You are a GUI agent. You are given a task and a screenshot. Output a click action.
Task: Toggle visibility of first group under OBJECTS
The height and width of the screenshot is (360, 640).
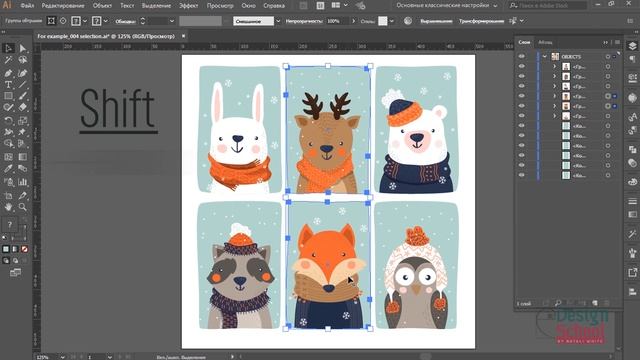[522, 66]
